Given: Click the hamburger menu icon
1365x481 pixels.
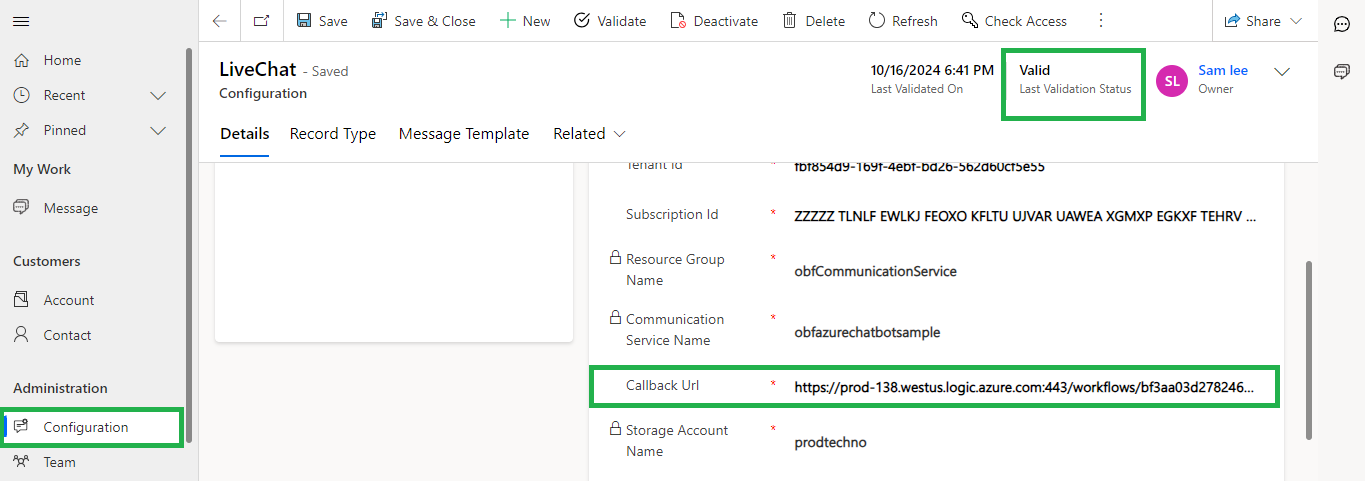Looking at the screenshot, I should (21, 21).
